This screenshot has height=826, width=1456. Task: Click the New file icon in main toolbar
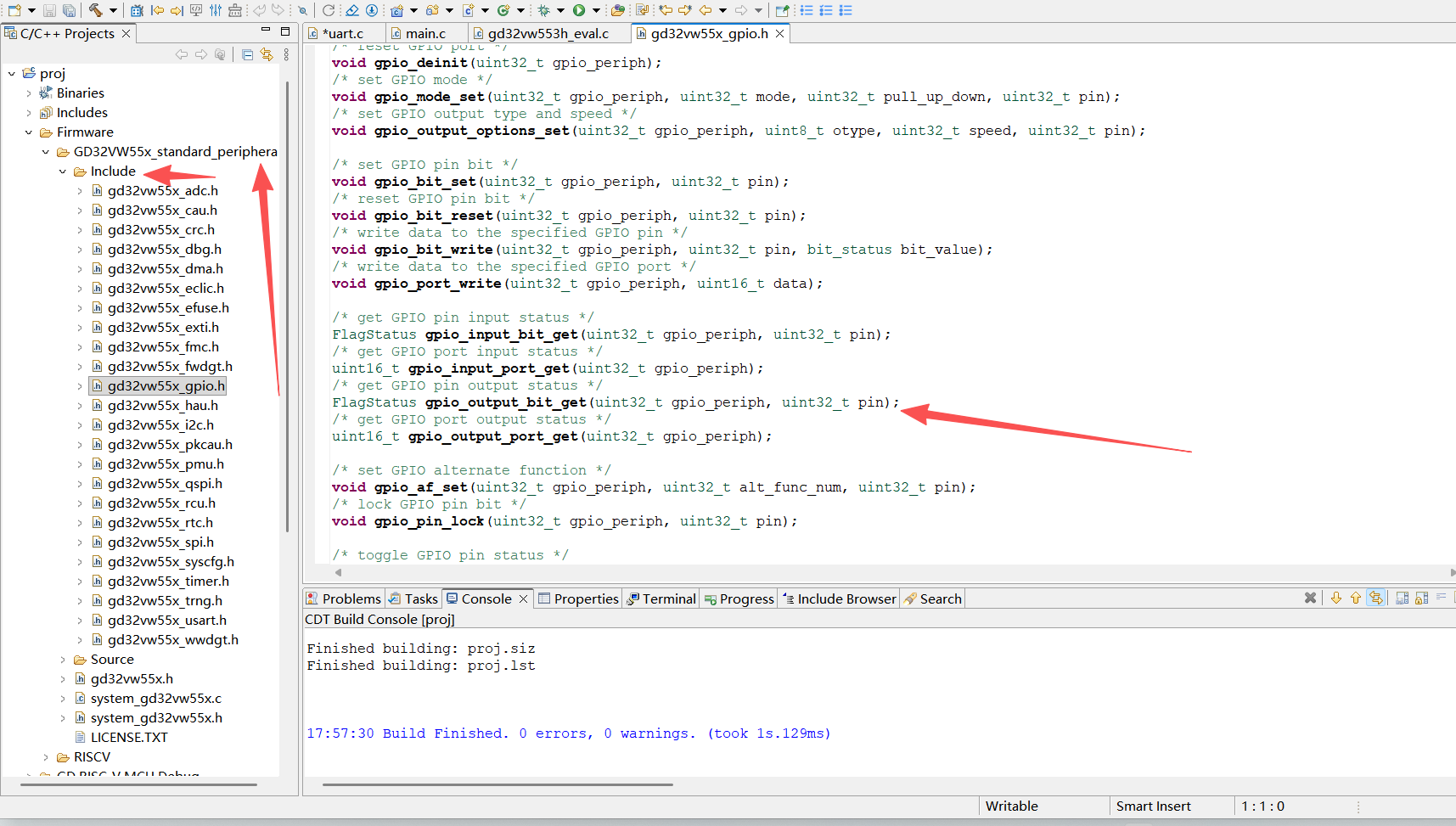pyautogui.click(x=14, y=10)
